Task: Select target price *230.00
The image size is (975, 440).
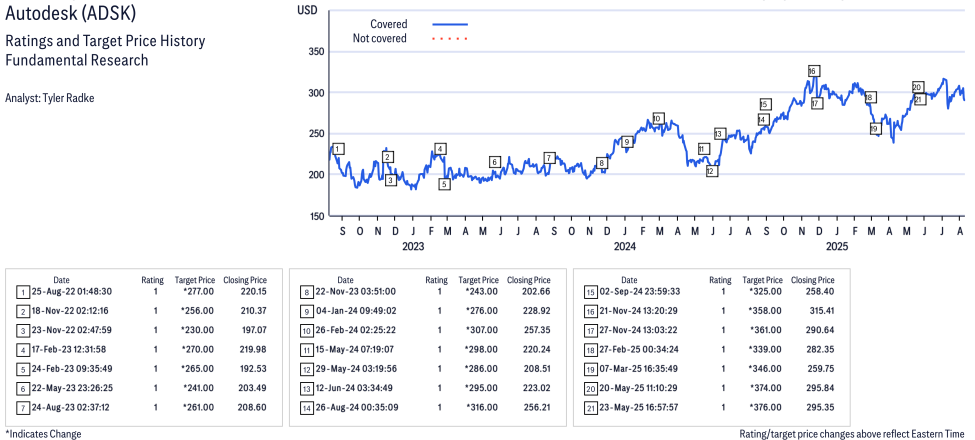Action: point(198,330)
